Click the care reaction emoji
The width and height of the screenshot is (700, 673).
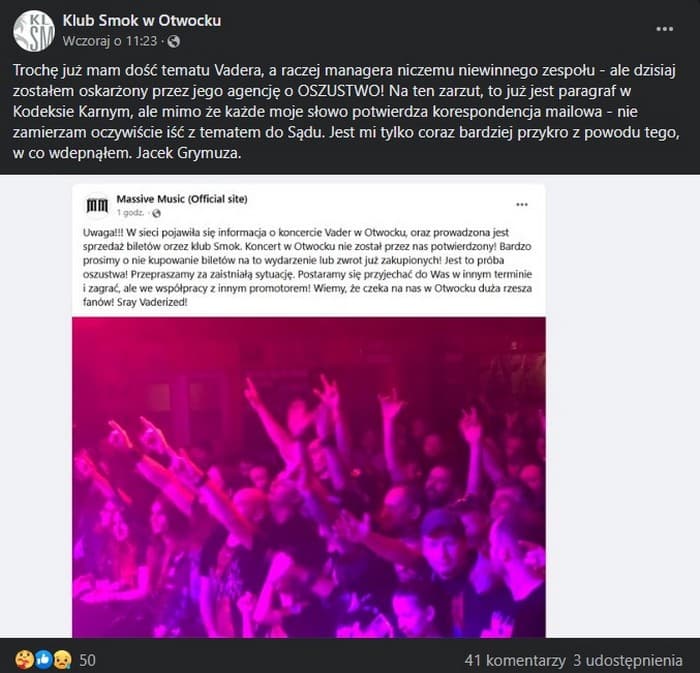coord(24,660)
